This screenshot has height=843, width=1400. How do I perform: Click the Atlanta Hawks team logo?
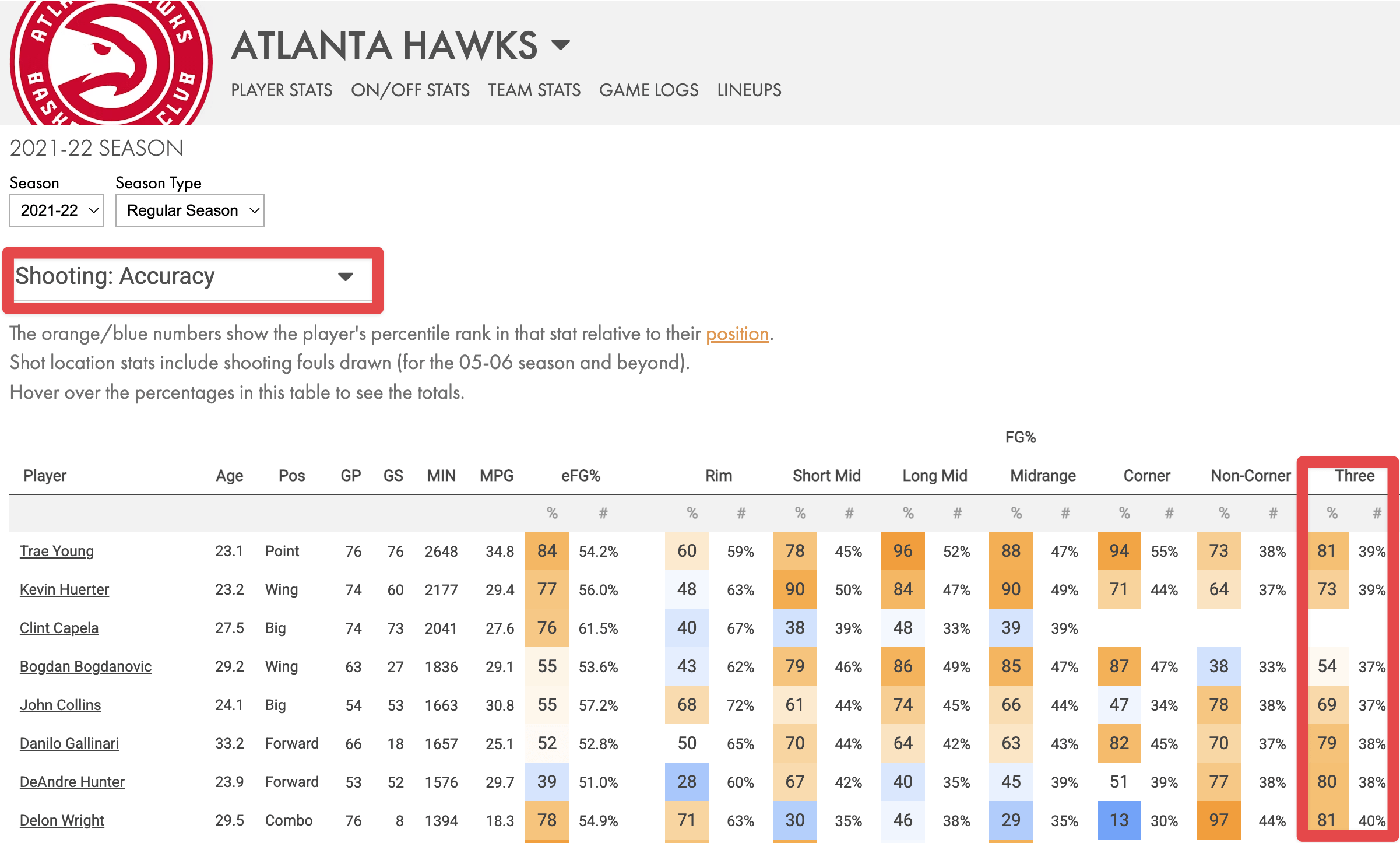(x=111, y=62)
